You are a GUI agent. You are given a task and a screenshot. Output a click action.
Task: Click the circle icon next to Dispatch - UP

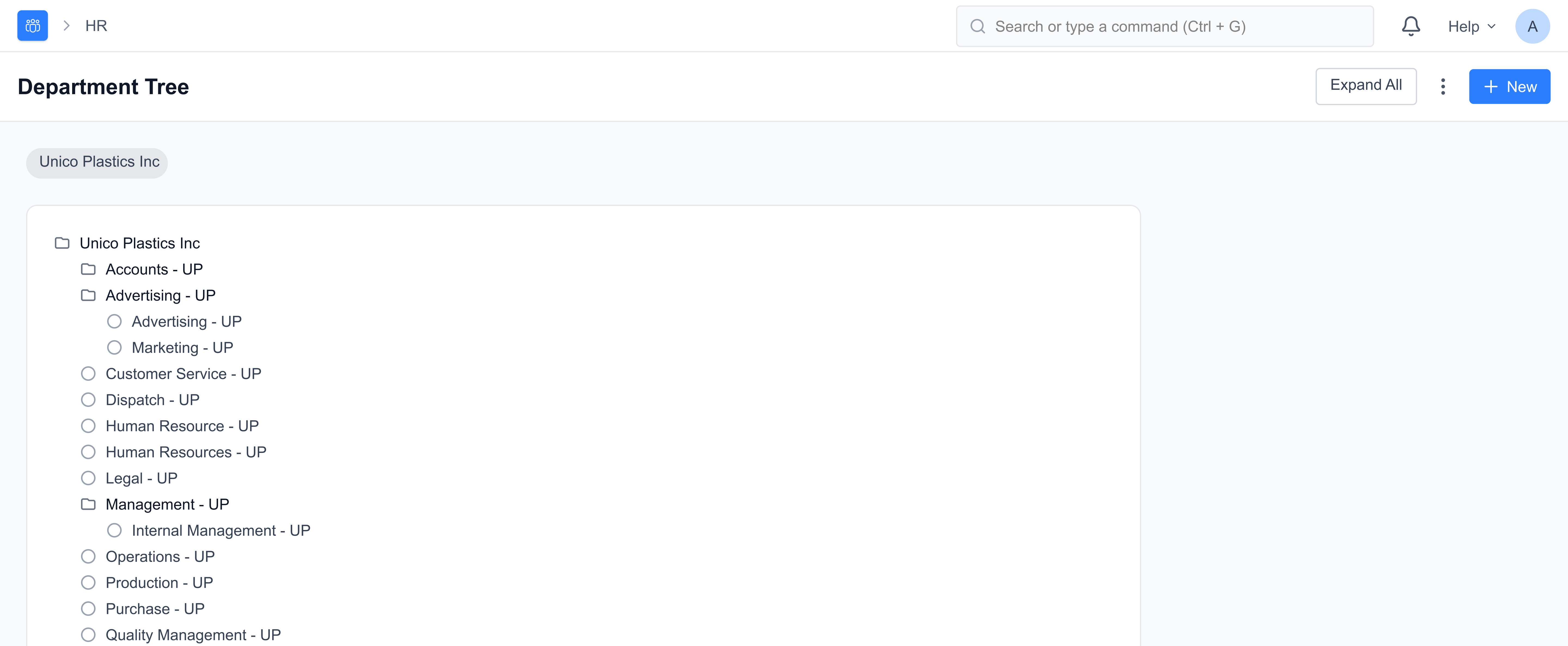(88, 400)
